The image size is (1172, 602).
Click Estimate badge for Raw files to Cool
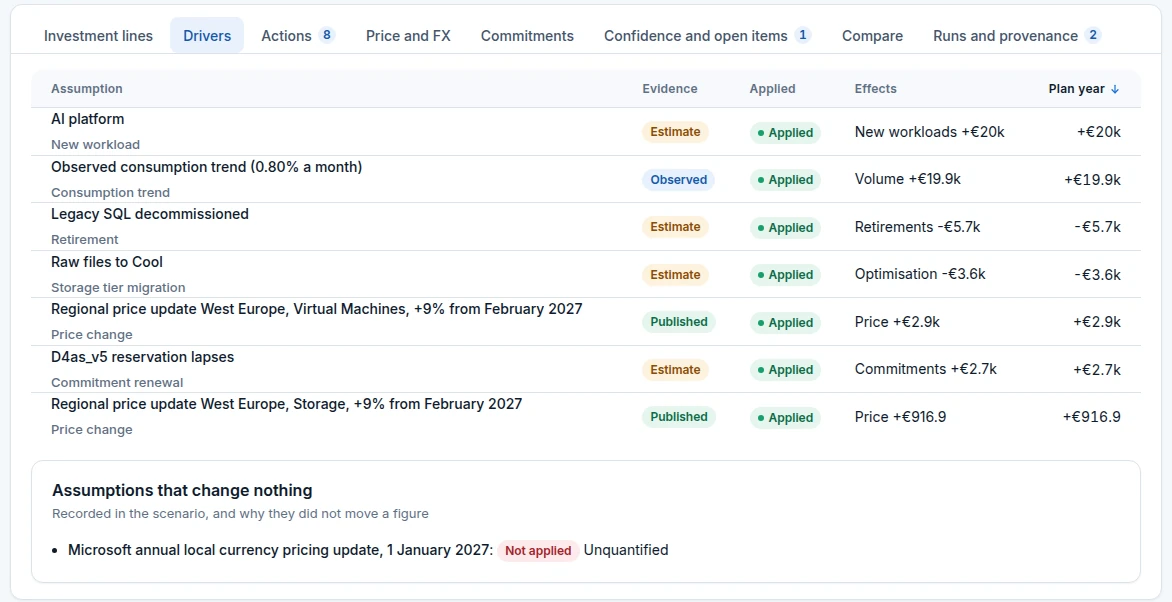pyautogui.click(x=675, y=274)
